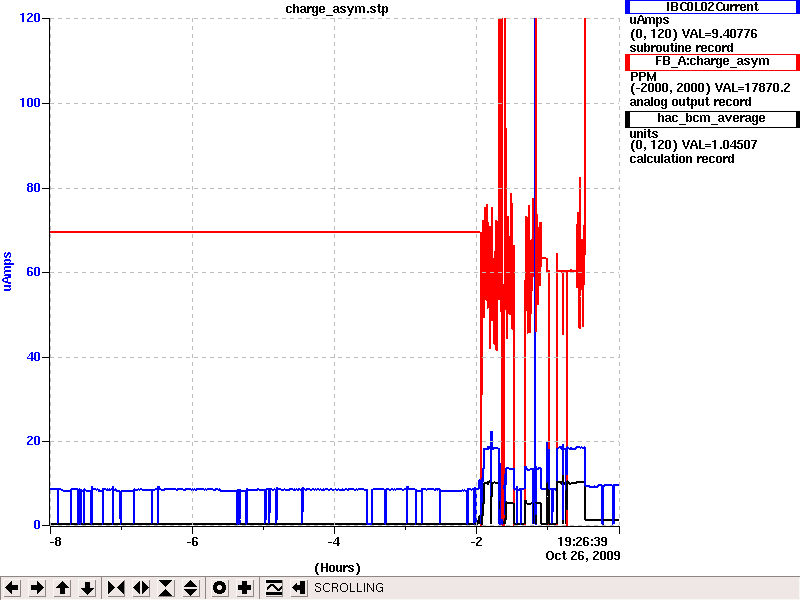Pan the plot right with the right arrow
This screenshot has width=800, height=600.
tap(37, 588)
